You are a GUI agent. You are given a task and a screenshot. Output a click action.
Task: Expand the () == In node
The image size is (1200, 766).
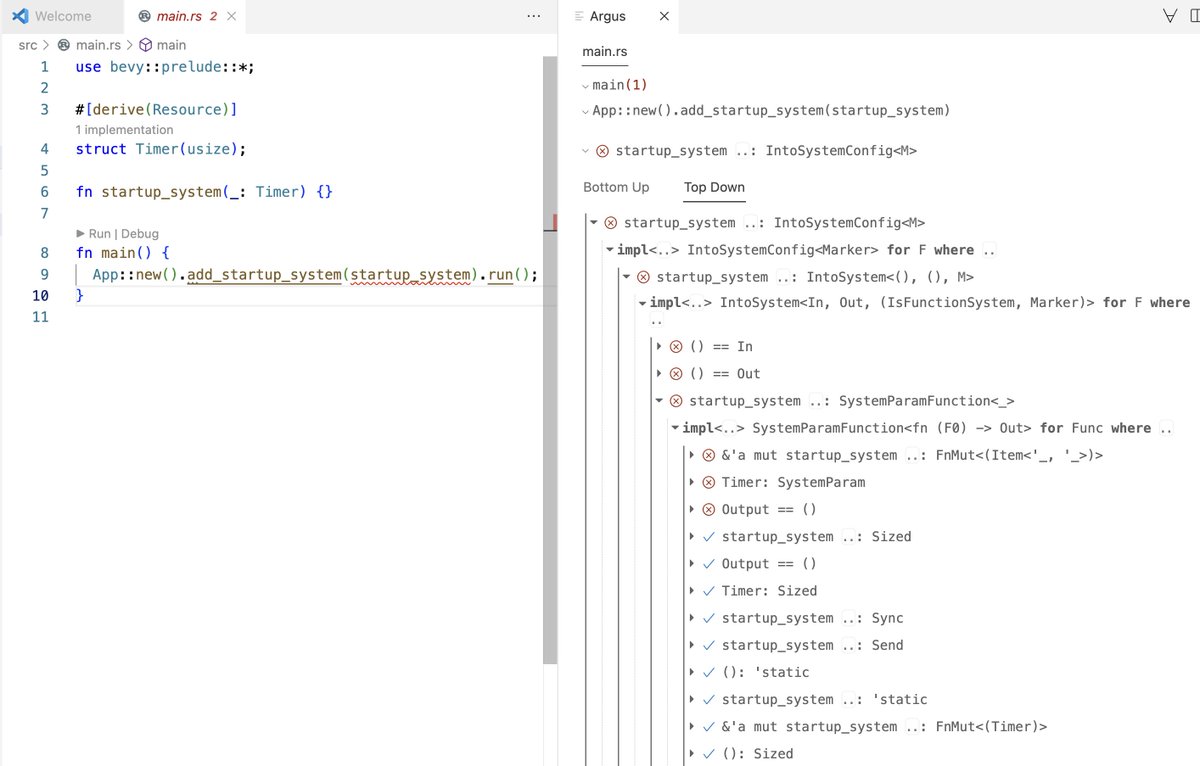[660, 346]
